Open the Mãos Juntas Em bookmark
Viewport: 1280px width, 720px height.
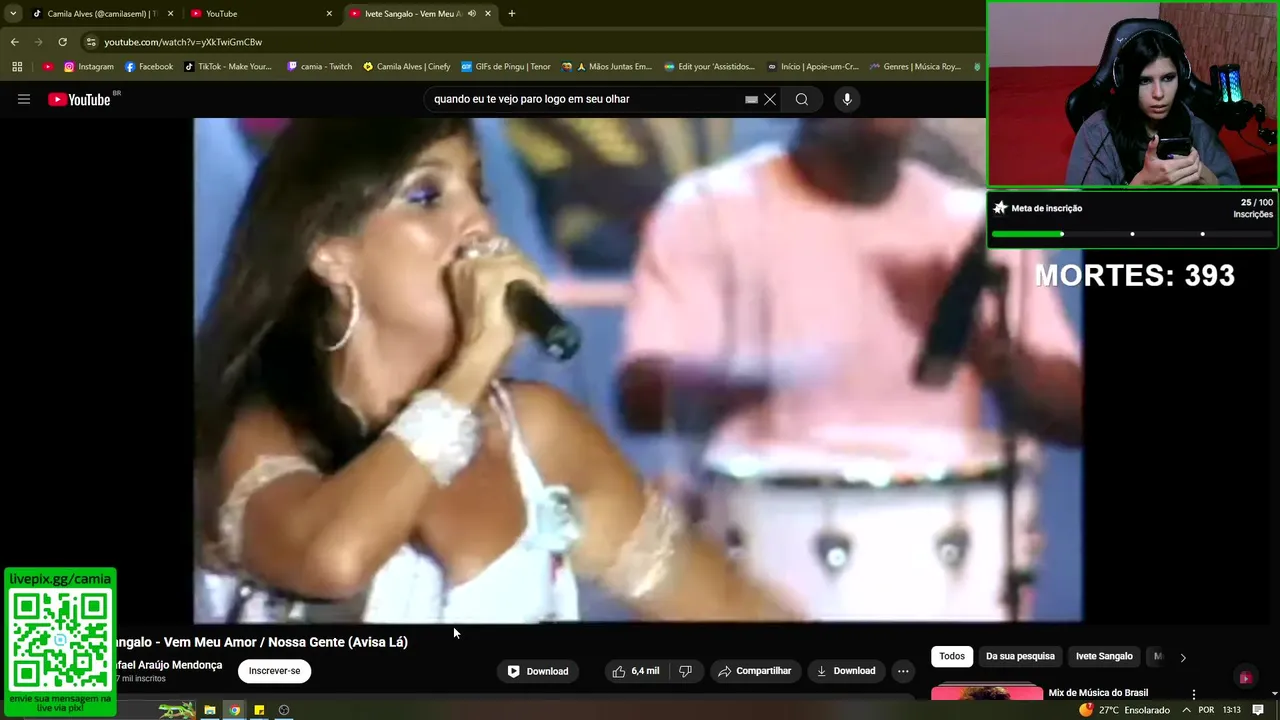(607, 67)
